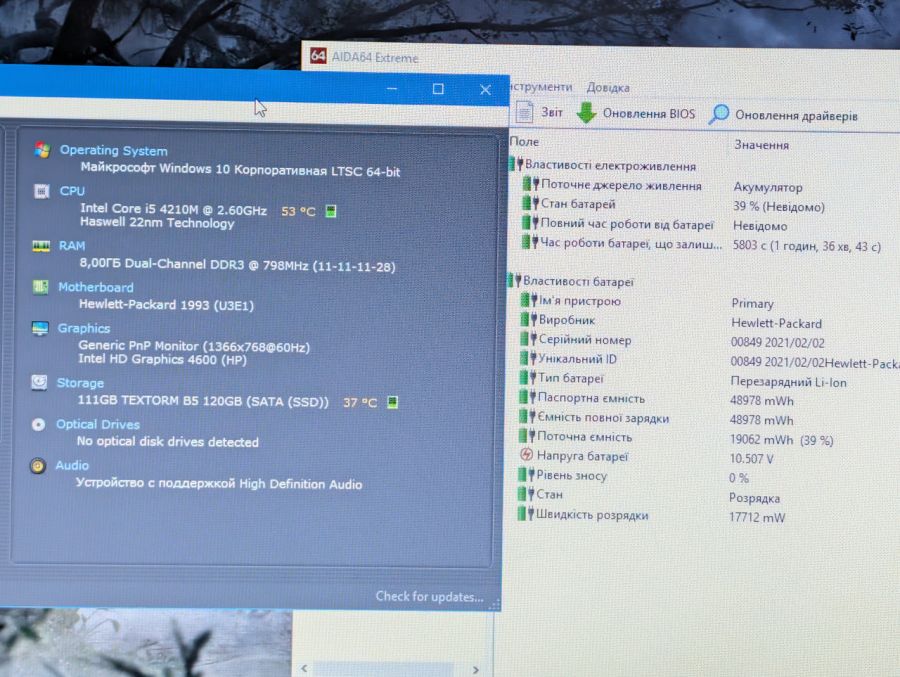
Task: Click the Audio speaker icon
Action: (37, 466)
